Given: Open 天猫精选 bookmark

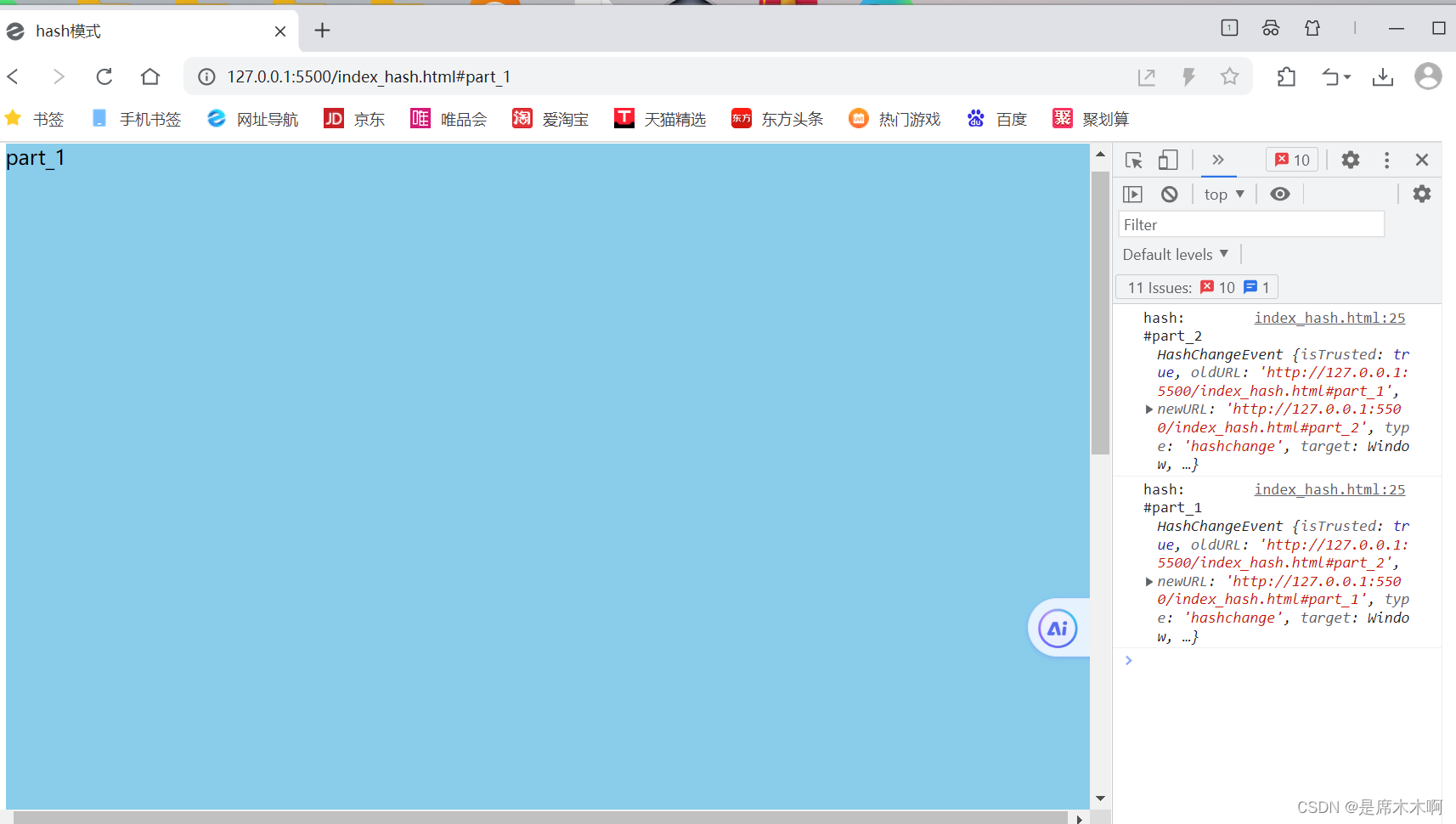Looking at the screenshot, I should pyautogui.click(x=660, y=119).
